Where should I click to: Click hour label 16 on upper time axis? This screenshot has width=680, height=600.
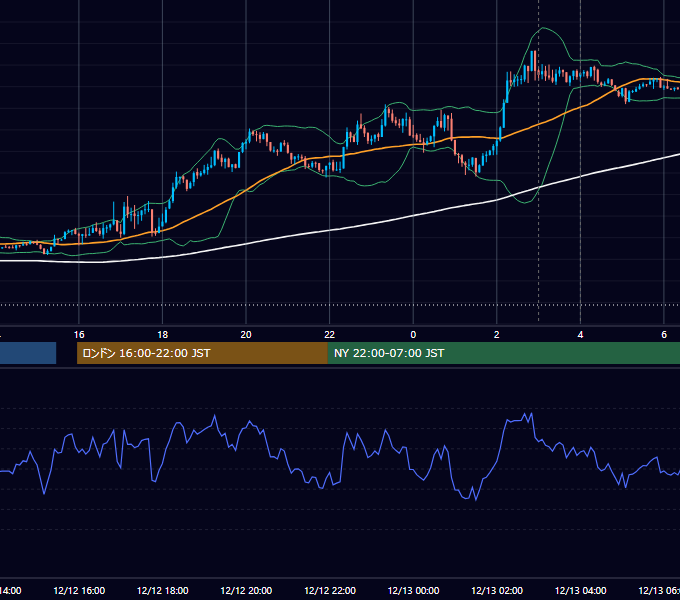(79, 334)
